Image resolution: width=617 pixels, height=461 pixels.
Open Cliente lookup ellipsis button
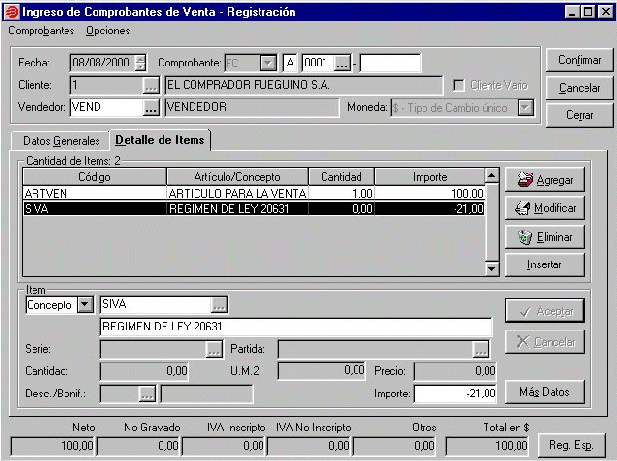(151, 85)
